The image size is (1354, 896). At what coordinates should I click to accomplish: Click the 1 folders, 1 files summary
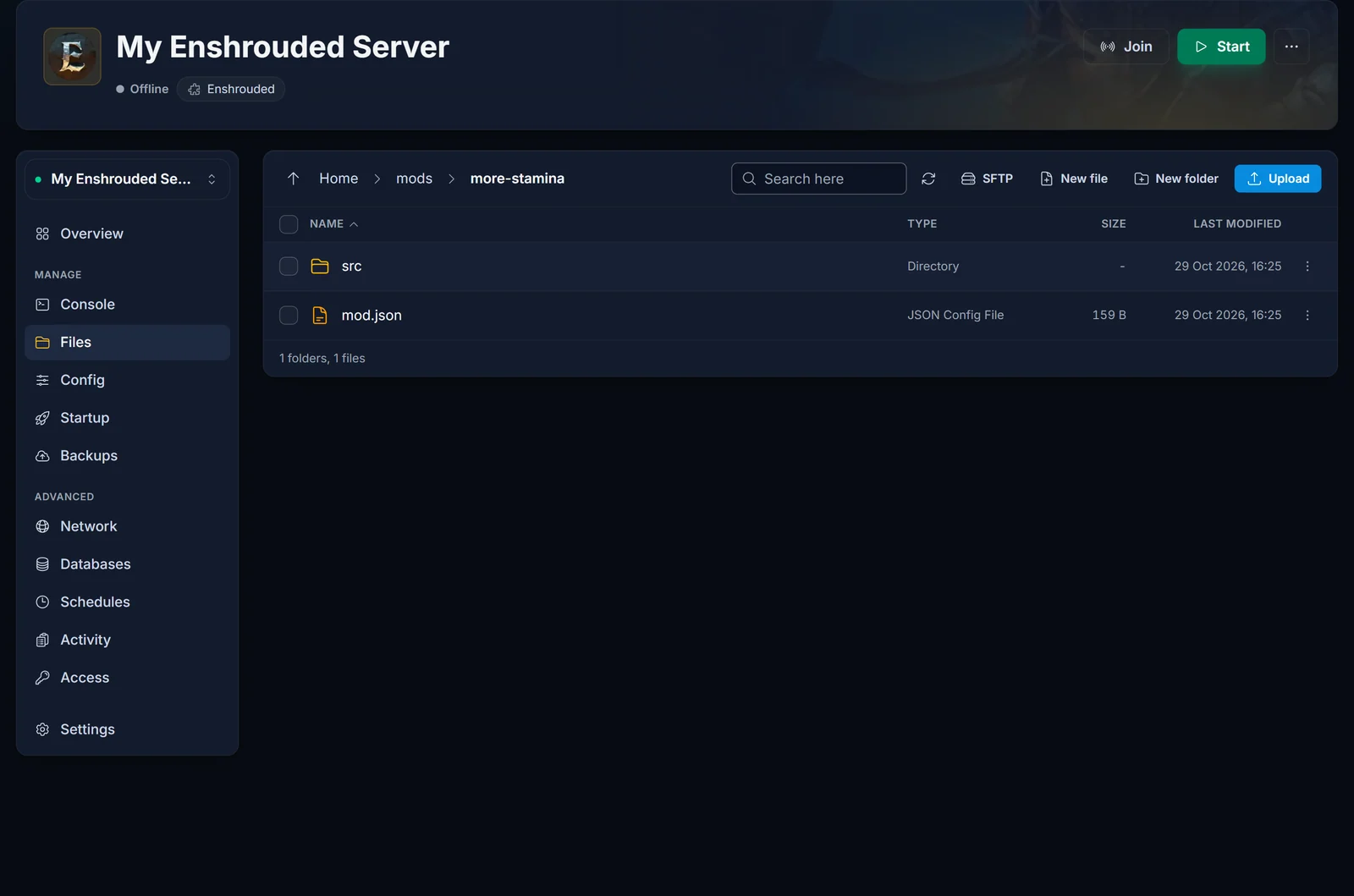tap(322, 359)
